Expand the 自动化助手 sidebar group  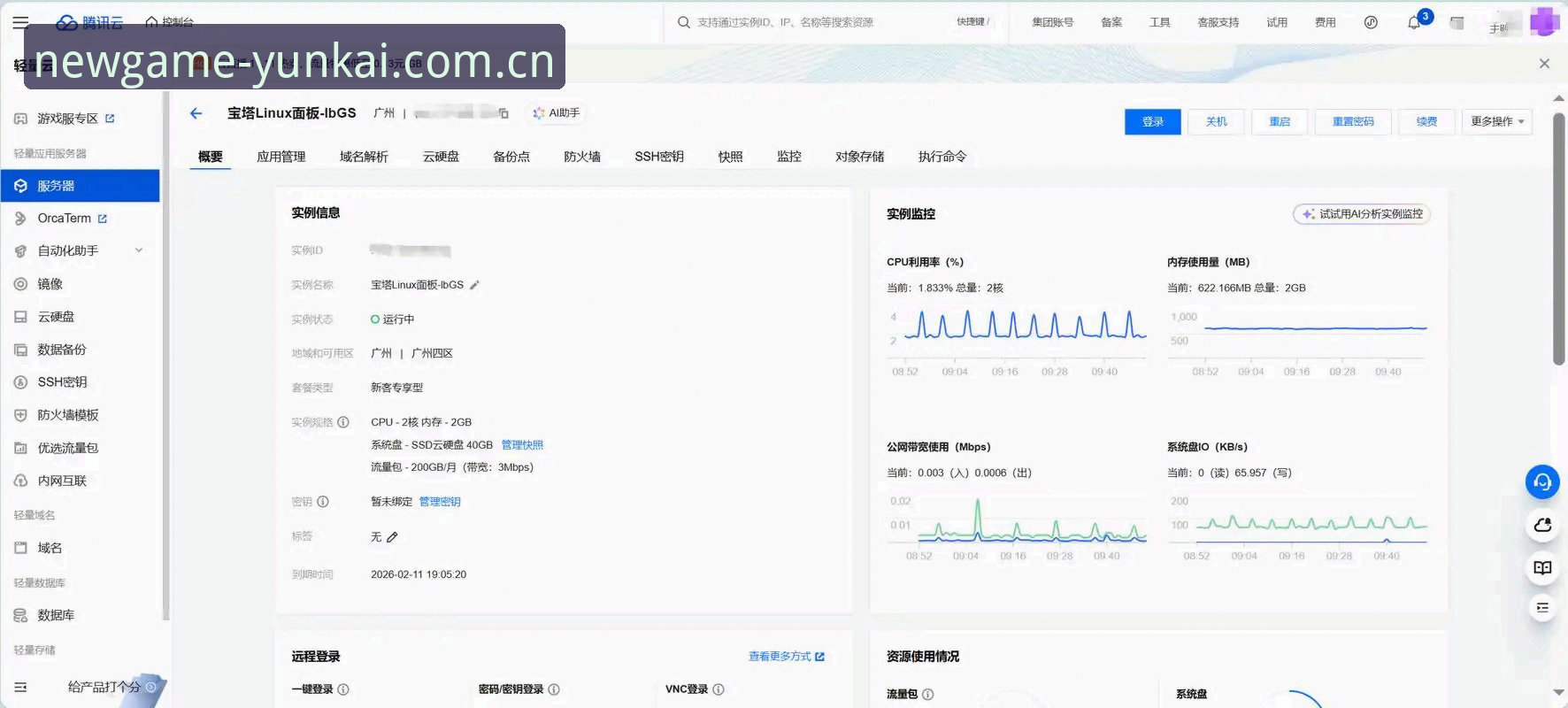pyautogui.click(x=139, y=250)
